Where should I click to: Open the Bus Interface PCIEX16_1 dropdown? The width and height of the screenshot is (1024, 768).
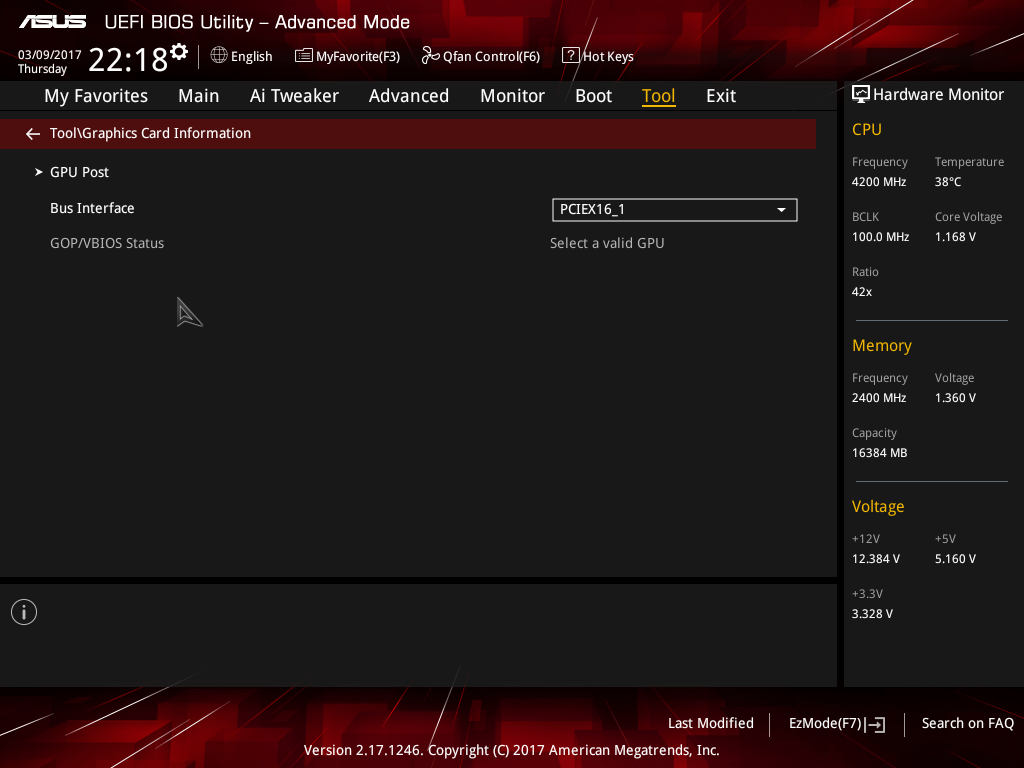[x=675, y=210]
